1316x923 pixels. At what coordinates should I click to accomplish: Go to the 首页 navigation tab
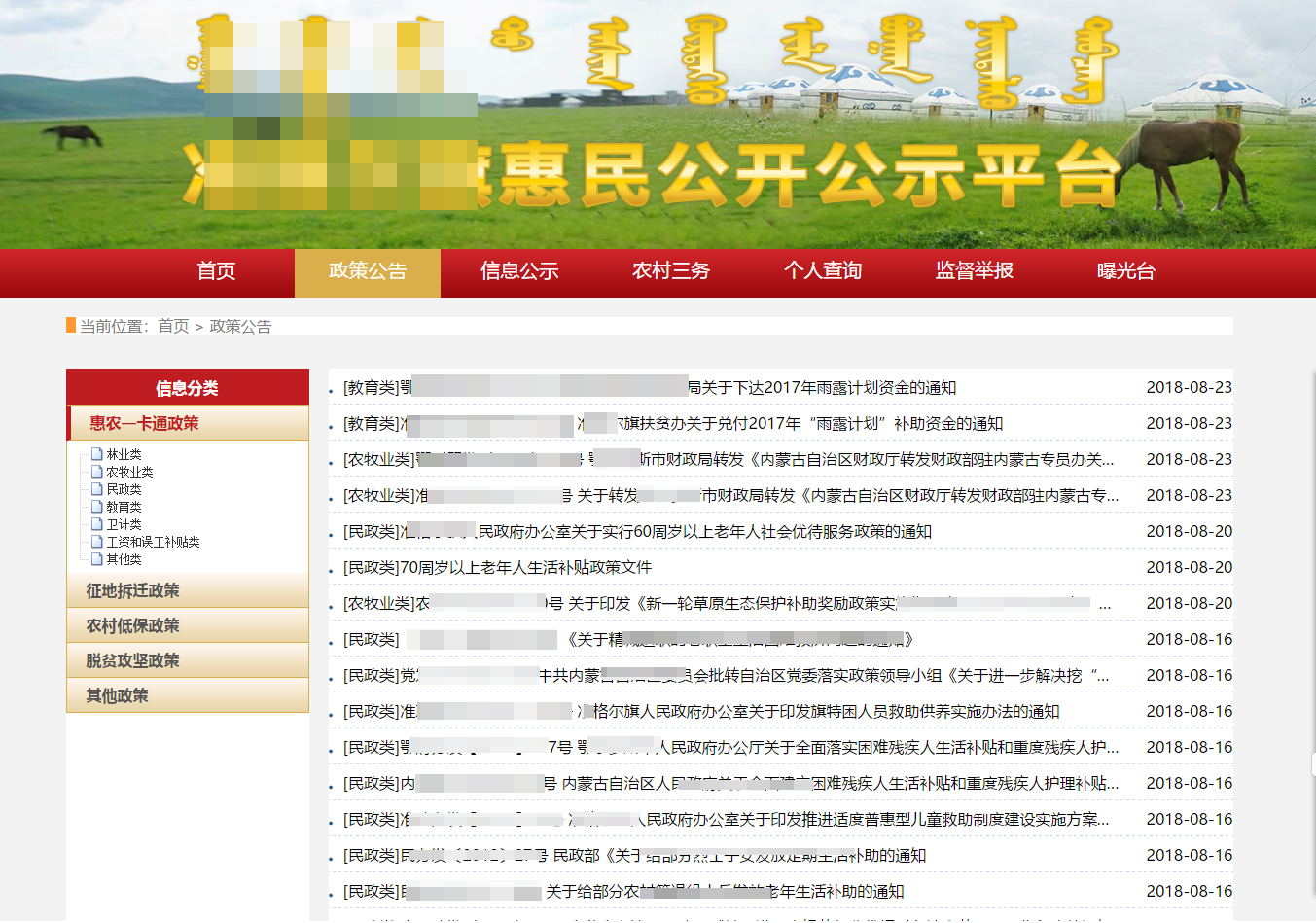(216, 271)
